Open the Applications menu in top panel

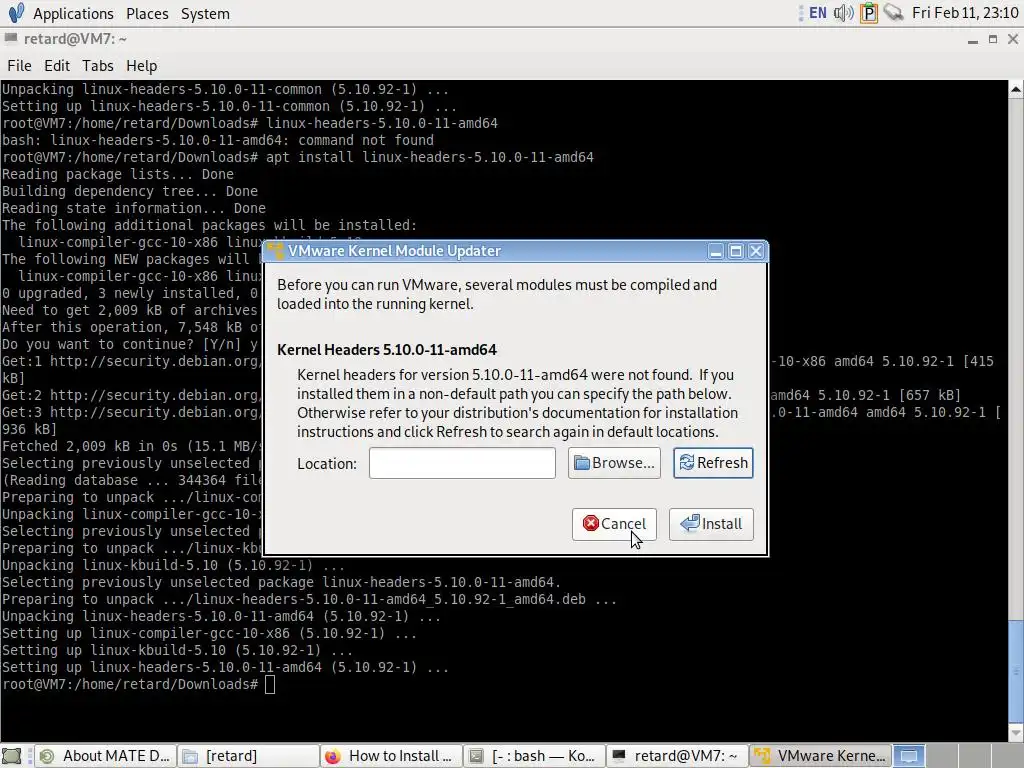point(73,14)
